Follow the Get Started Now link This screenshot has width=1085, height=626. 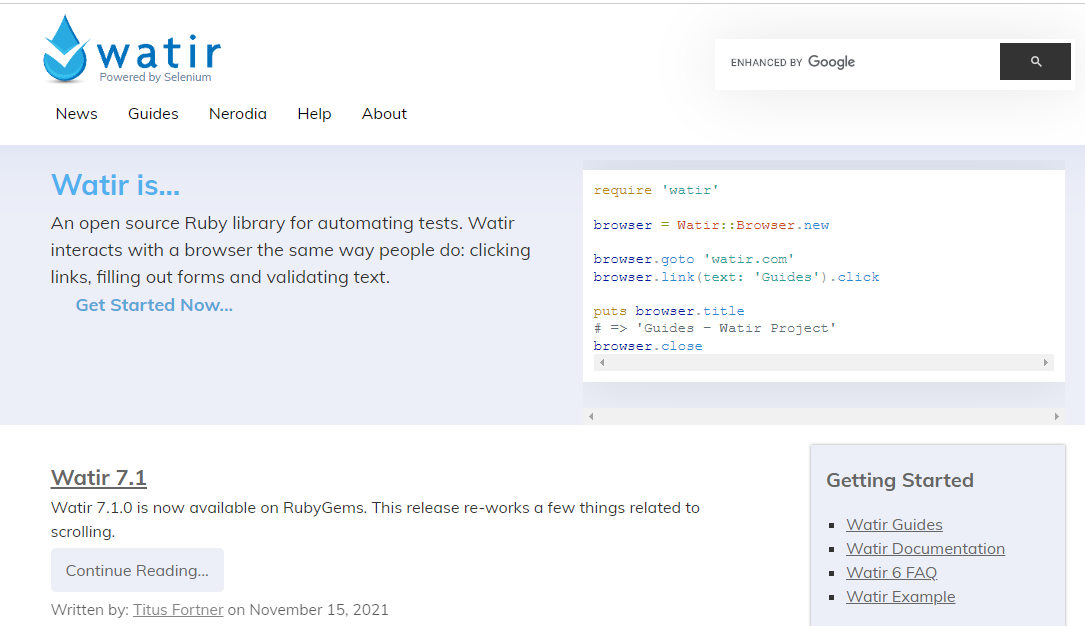(x=154, y=305)
